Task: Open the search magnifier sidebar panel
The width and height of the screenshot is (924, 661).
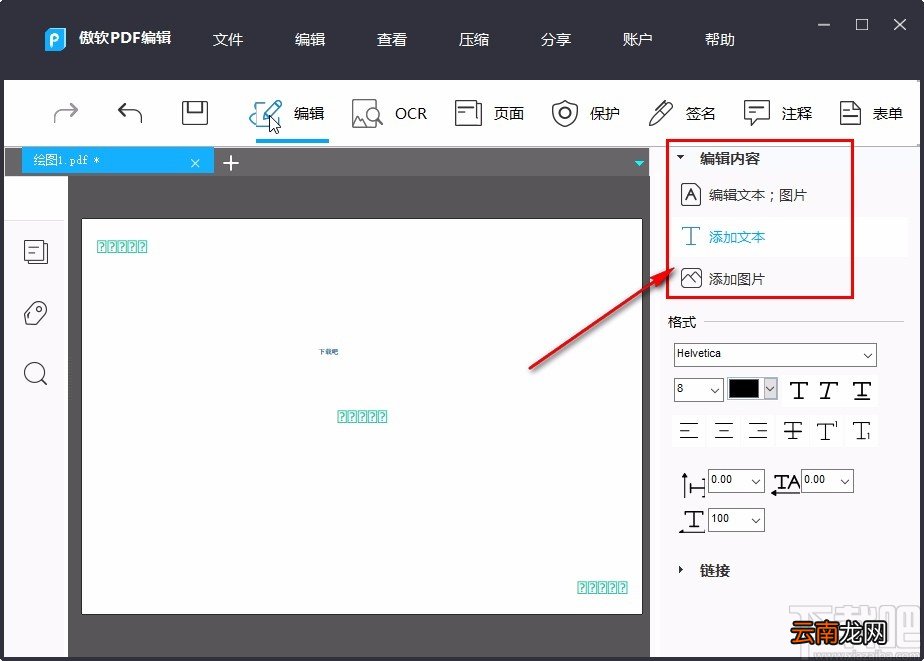Action: [35, 374]
